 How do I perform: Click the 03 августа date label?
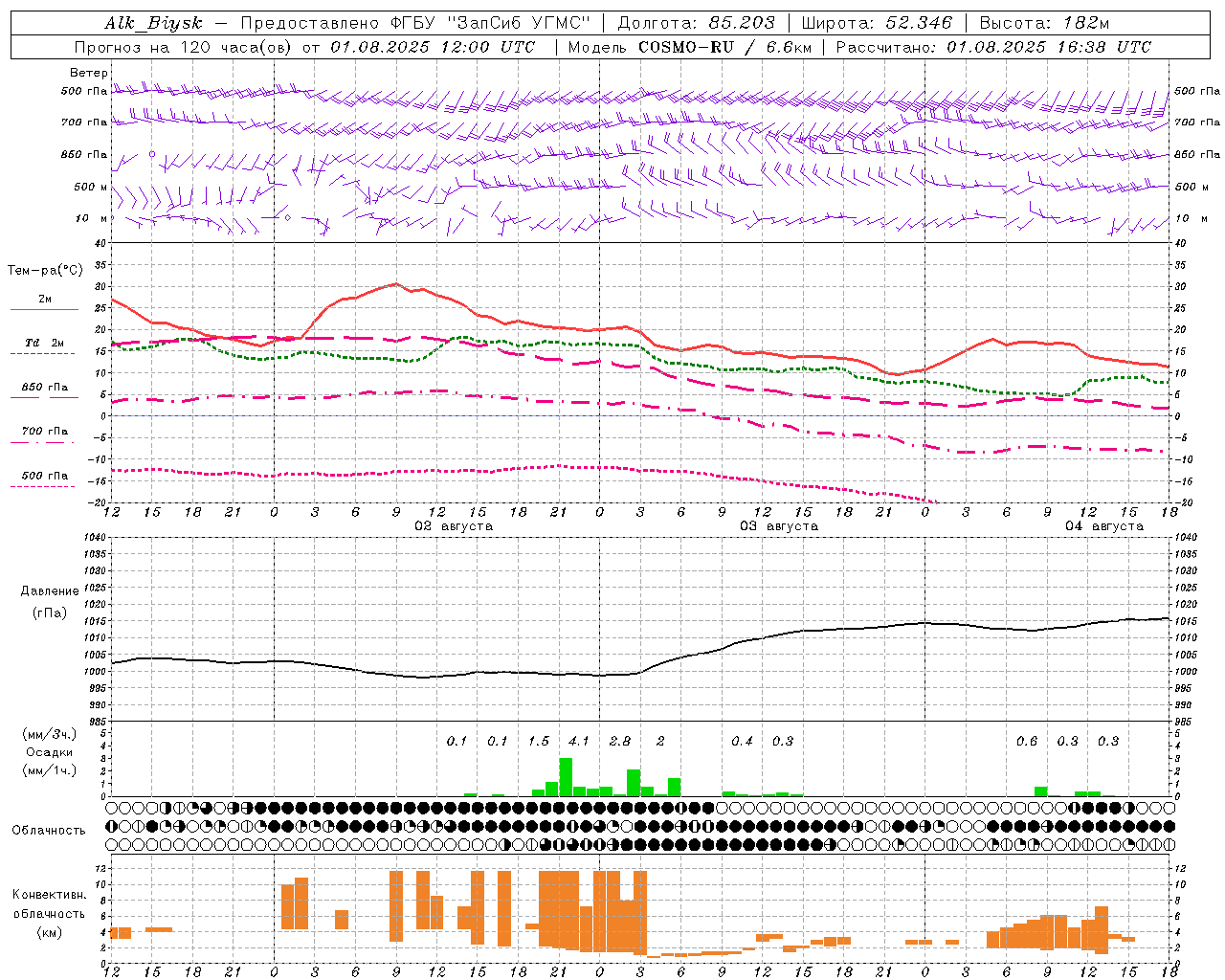(x=779, y=526)
